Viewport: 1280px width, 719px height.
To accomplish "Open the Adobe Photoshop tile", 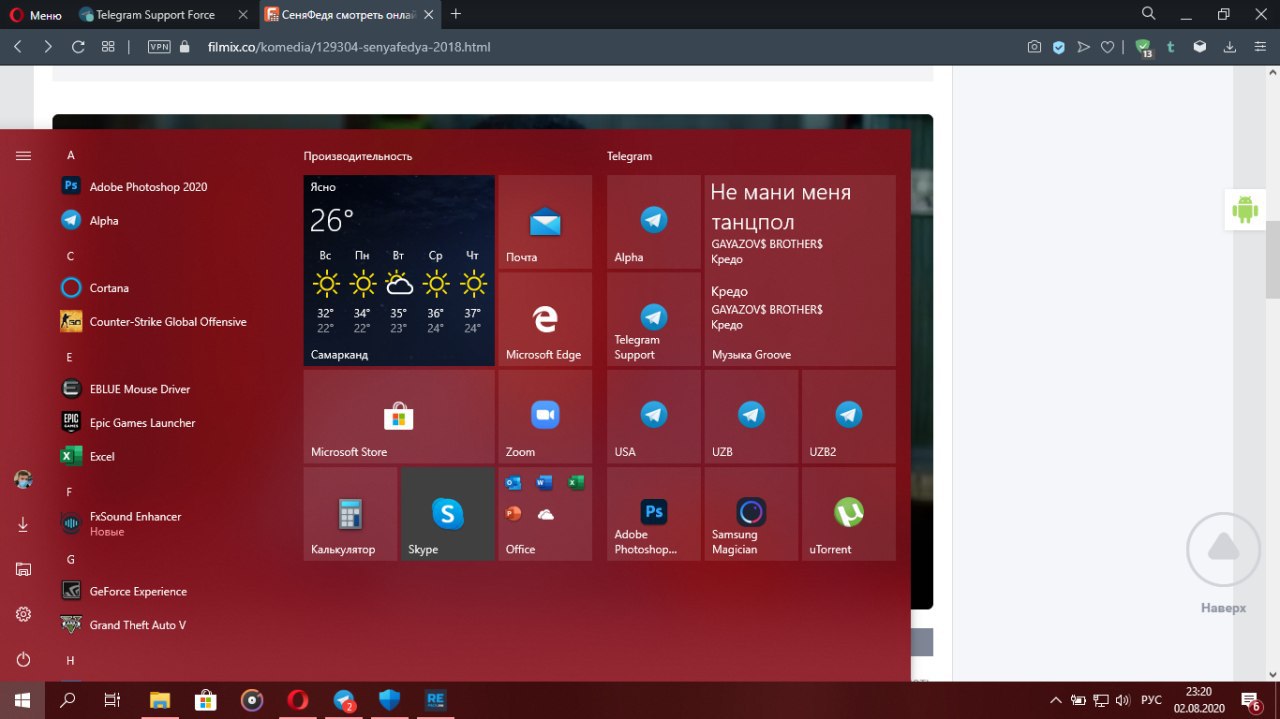I will click(654, 514).
